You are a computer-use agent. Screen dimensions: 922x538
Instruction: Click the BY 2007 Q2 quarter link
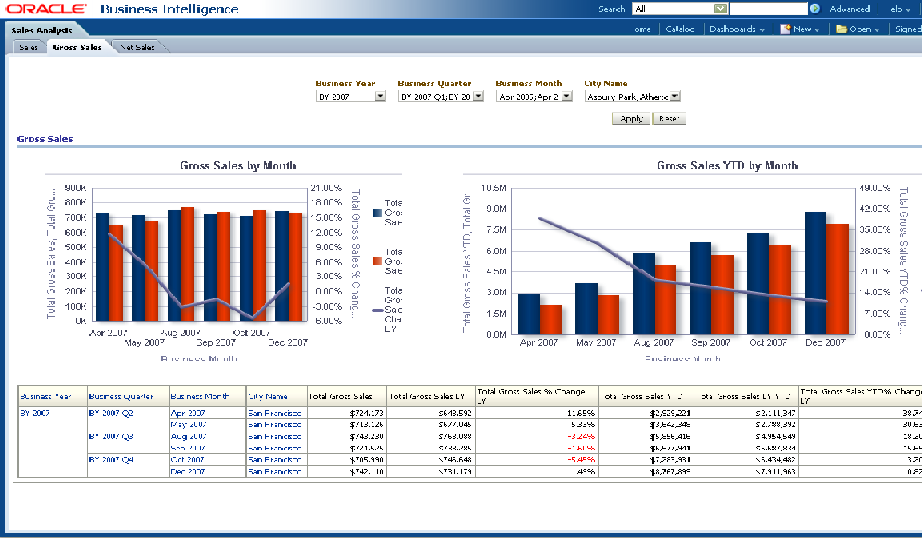[x=111, y=413]
